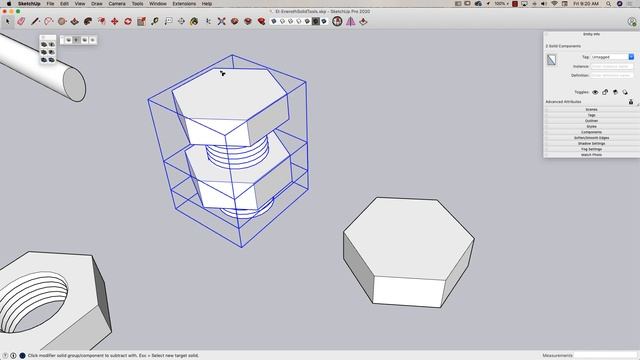
Task: Activate the Push/Pull tool
Action: pos(75,21)
